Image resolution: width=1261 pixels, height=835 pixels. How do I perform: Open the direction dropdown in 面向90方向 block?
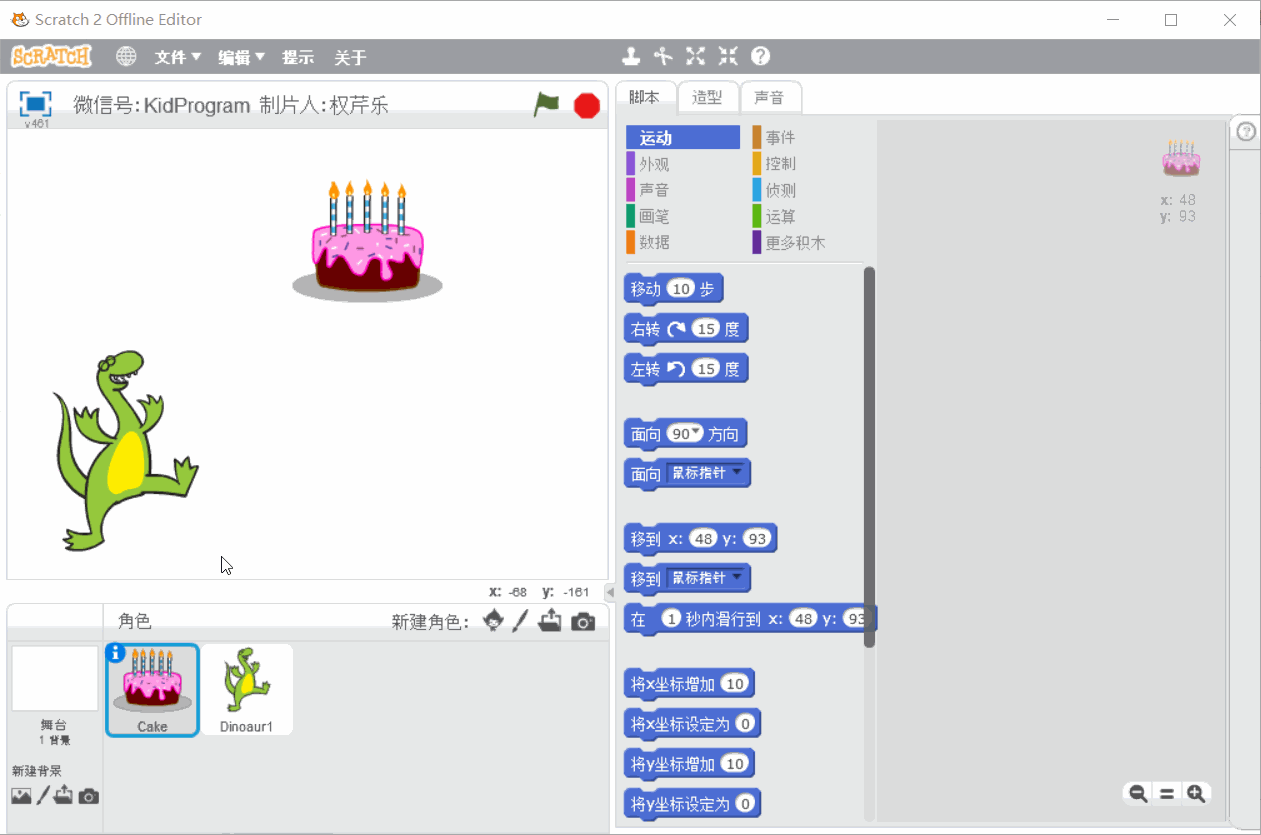[697, 433]
